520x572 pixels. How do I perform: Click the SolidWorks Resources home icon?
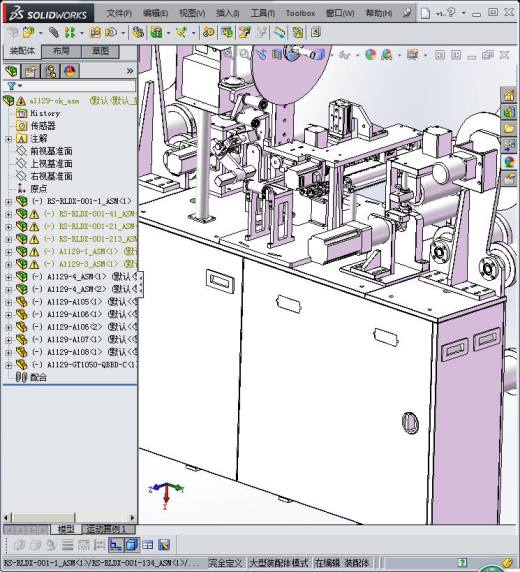coord(509,96)
